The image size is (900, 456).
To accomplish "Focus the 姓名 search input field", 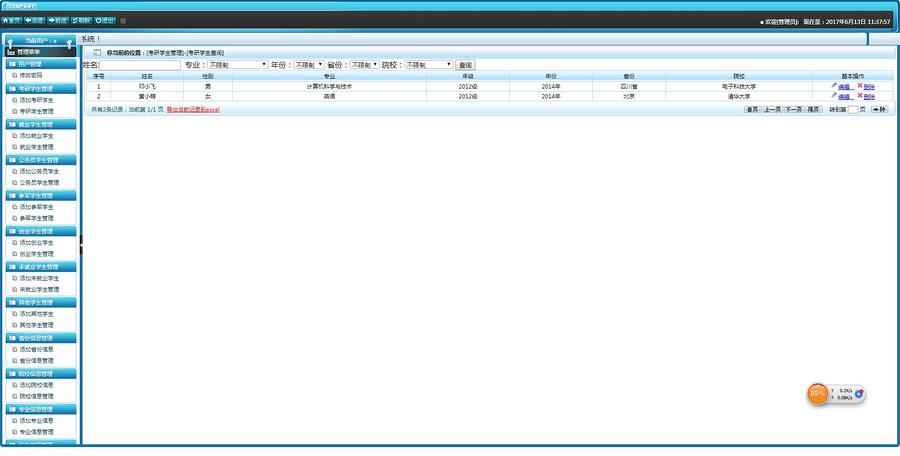I will (x=140, y=65).
